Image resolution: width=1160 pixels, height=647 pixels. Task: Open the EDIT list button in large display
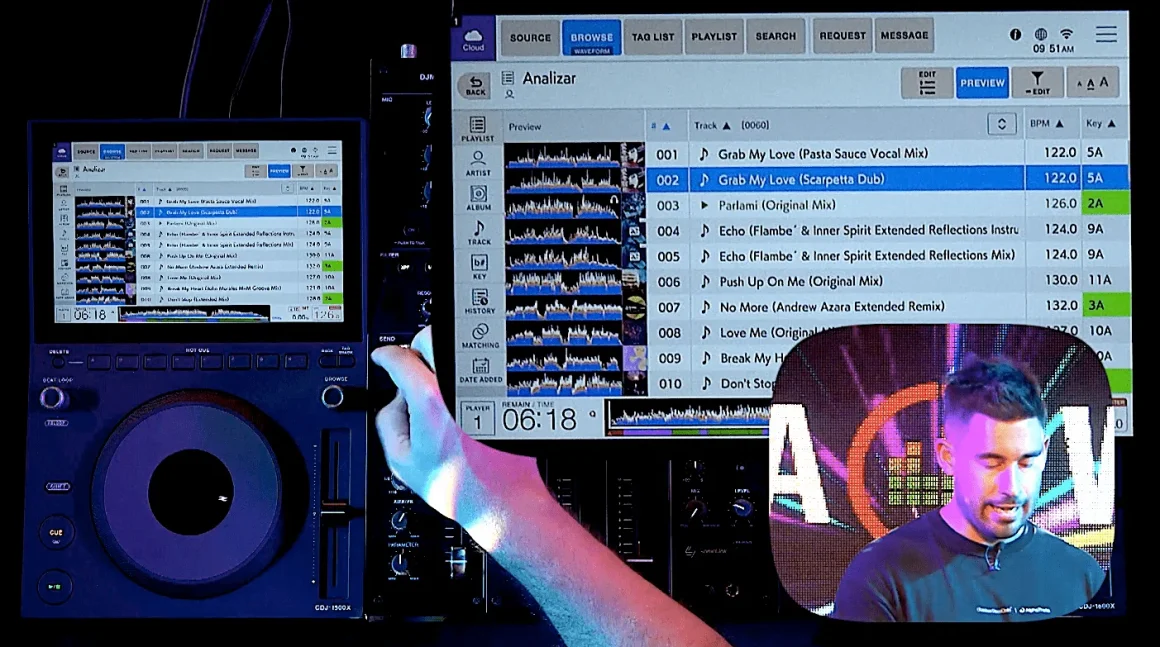926,83
